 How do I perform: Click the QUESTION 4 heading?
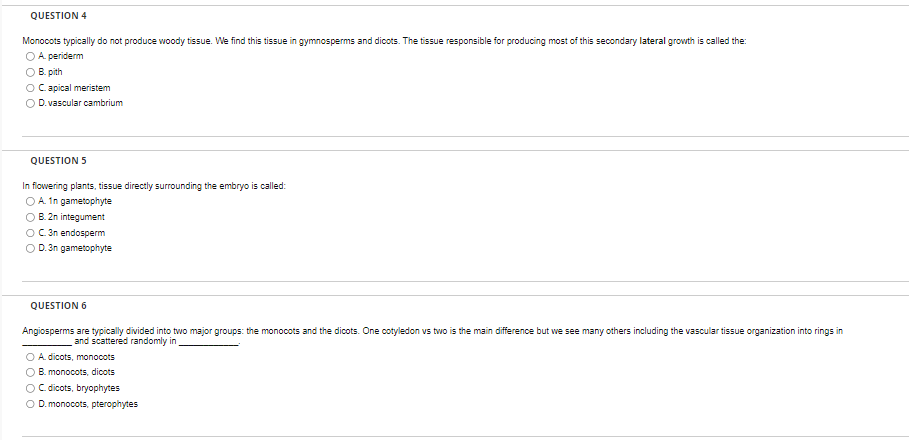click(x=59, y=16)
